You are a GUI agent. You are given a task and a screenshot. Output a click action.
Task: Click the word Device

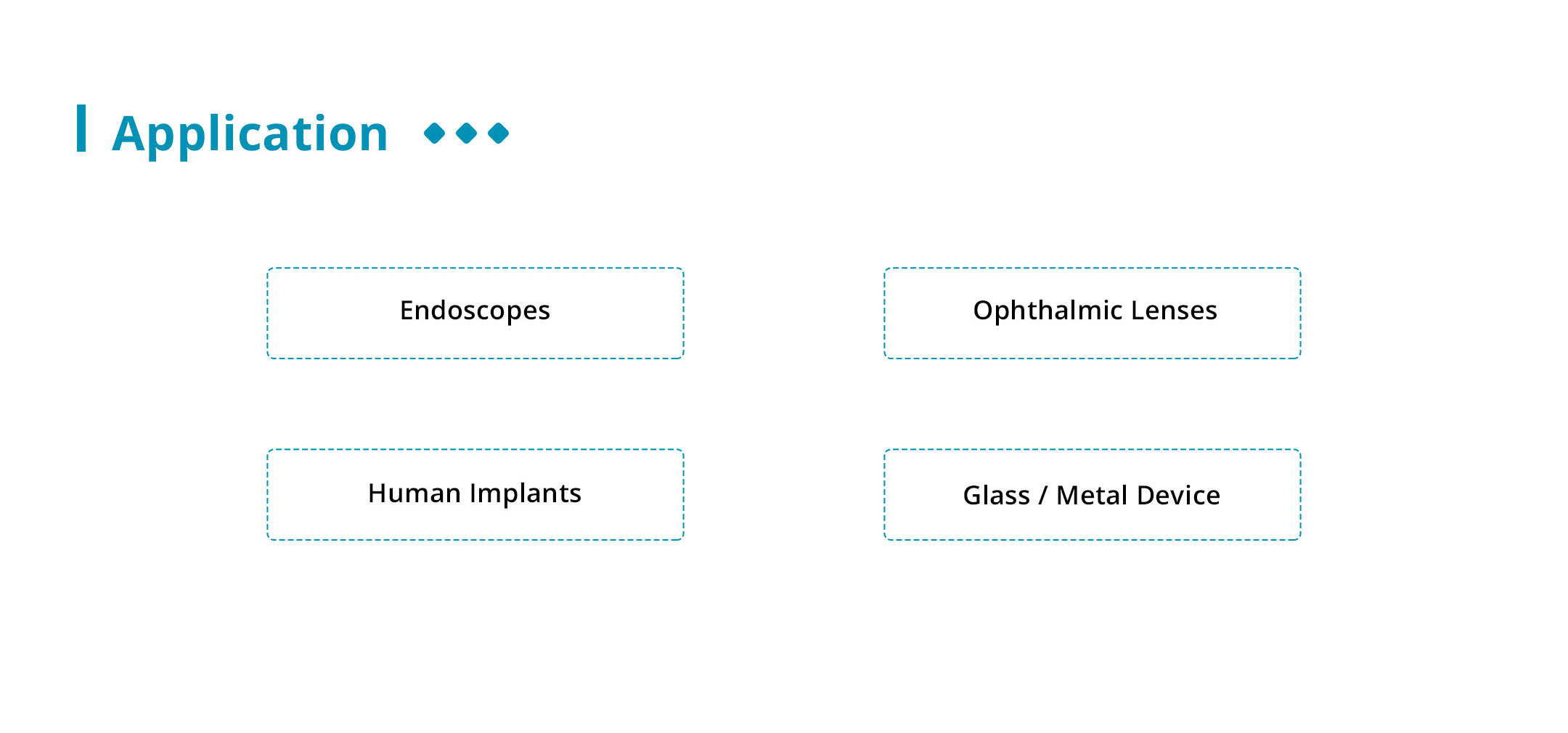click(x=1178, y=496)
